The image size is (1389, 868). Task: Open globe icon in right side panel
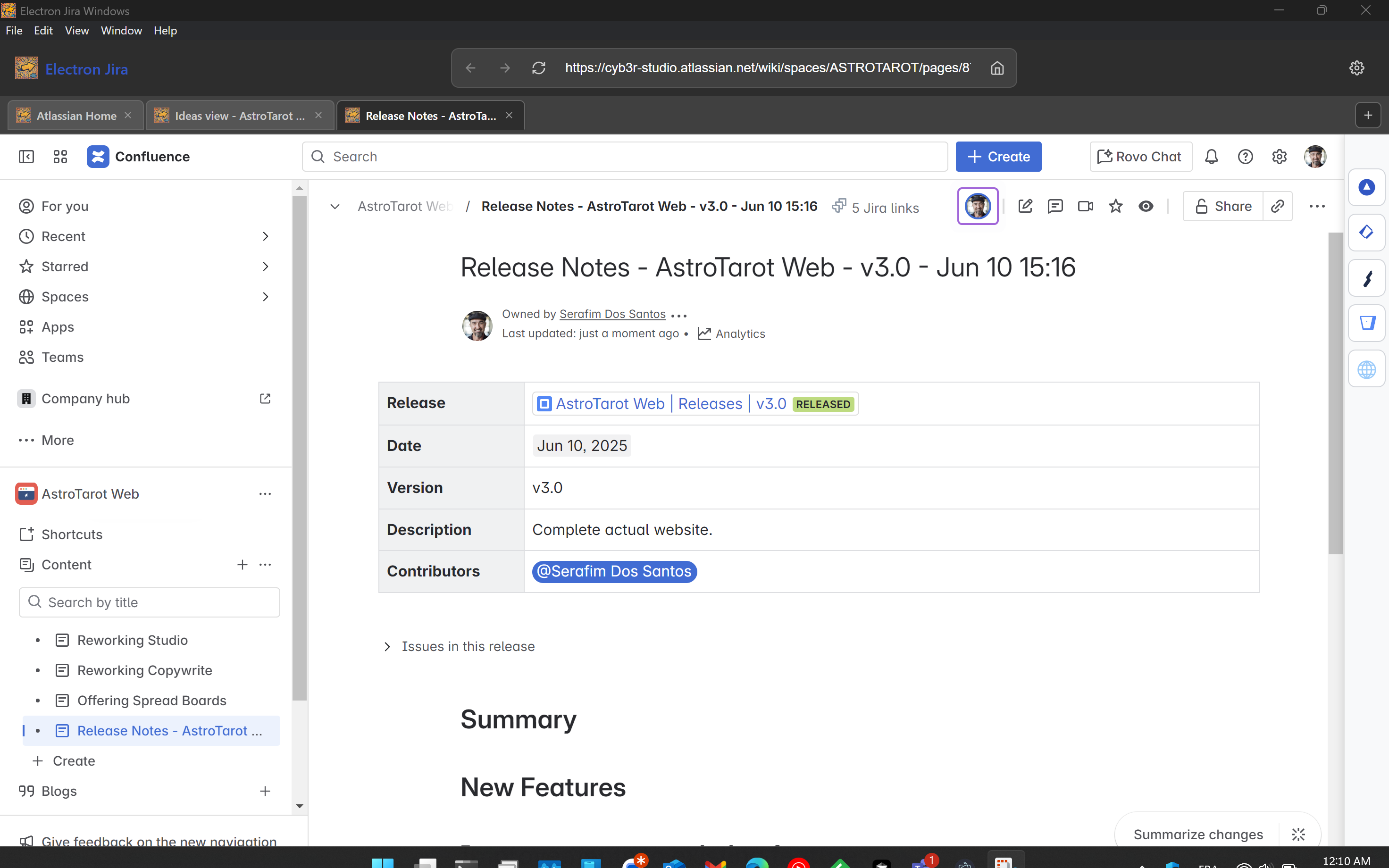click(x=1367, y=369)
